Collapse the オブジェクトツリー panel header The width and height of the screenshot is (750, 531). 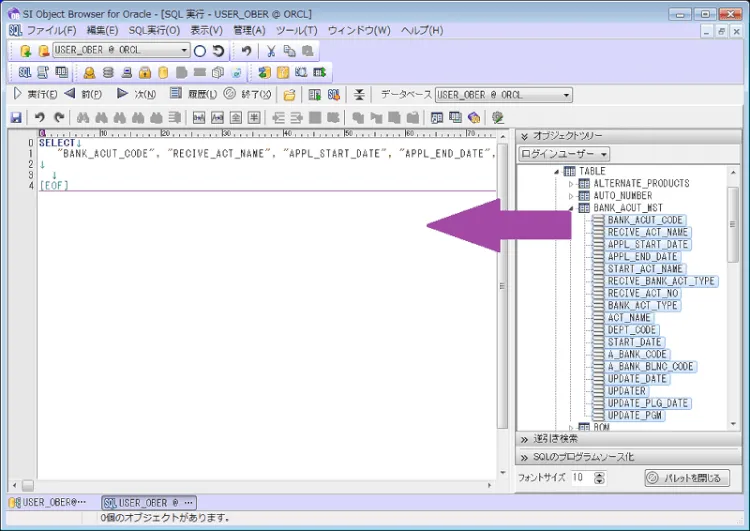pos(628,136)
